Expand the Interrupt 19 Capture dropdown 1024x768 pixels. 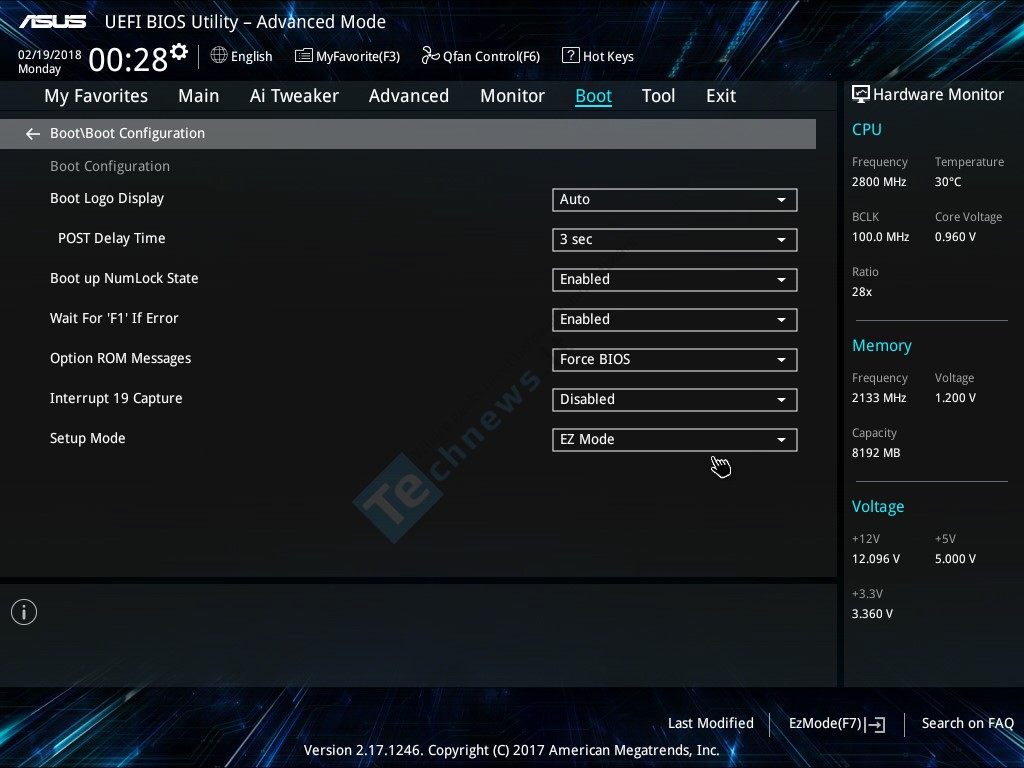tap(675, 400)
